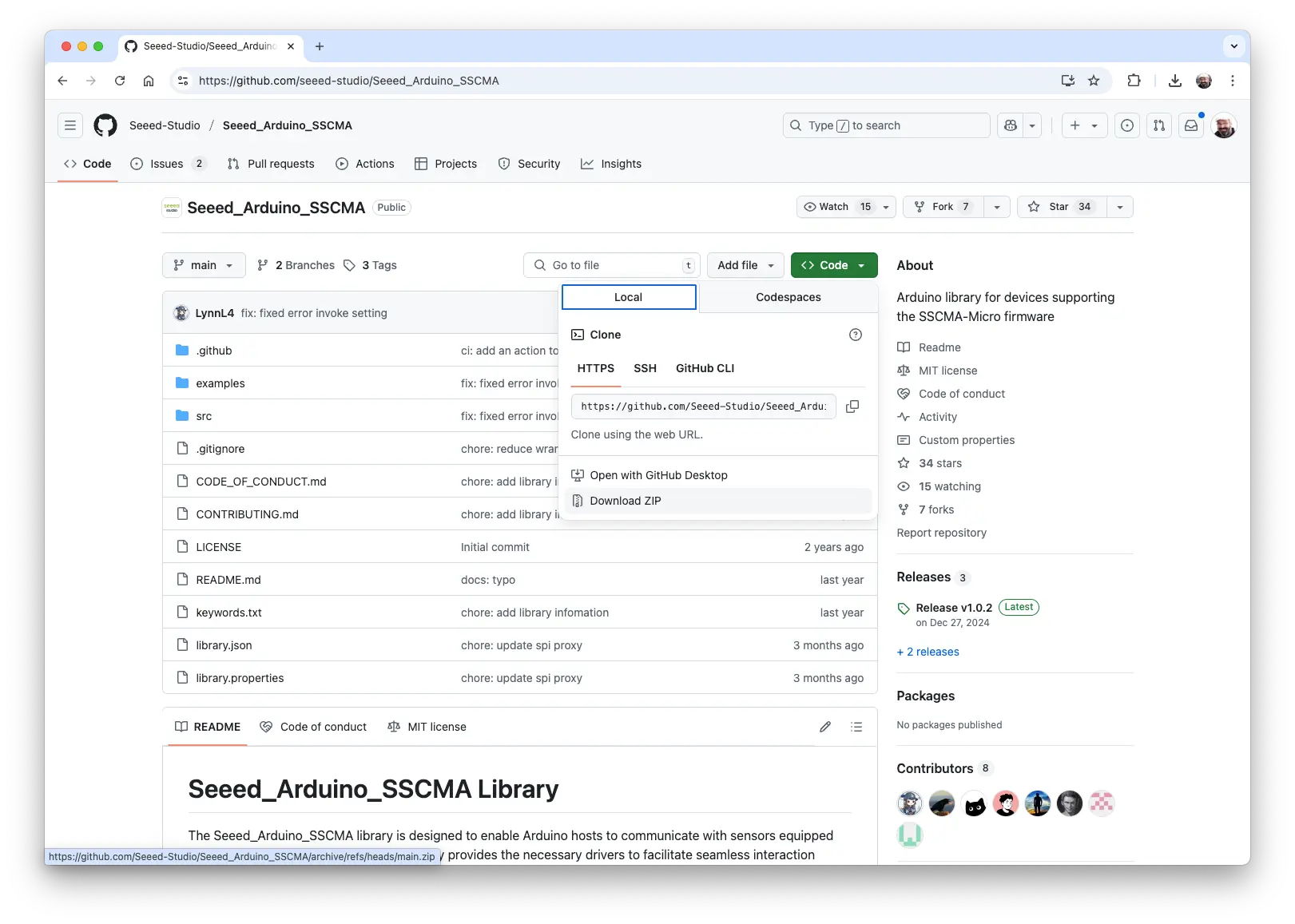Open the global navigation hamburger menu
This screenshot has width=1295, height=924.
70,125
